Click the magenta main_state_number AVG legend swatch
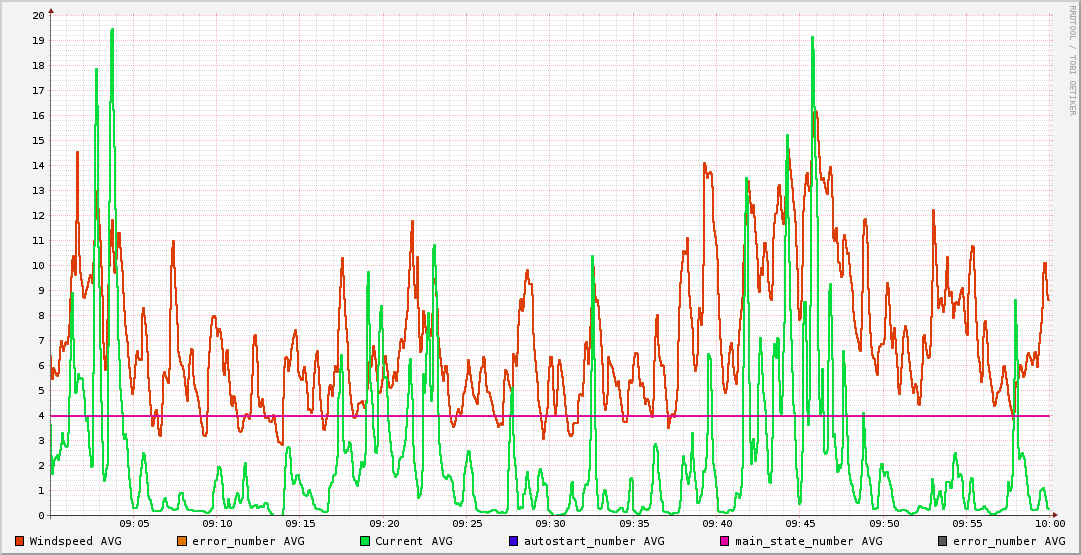Image resolution: width=1081 pixels, height=555 pixels. point(724,541)
